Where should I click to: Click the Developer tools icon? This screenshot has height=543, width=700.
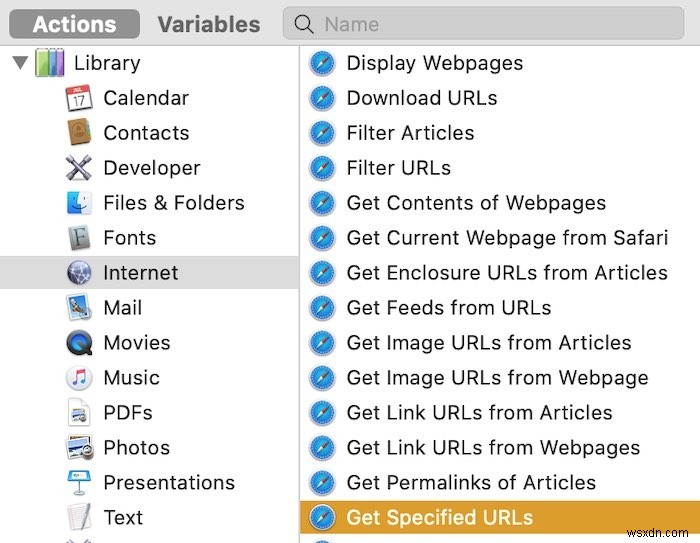pyautogui.click(x=79, y=168)
